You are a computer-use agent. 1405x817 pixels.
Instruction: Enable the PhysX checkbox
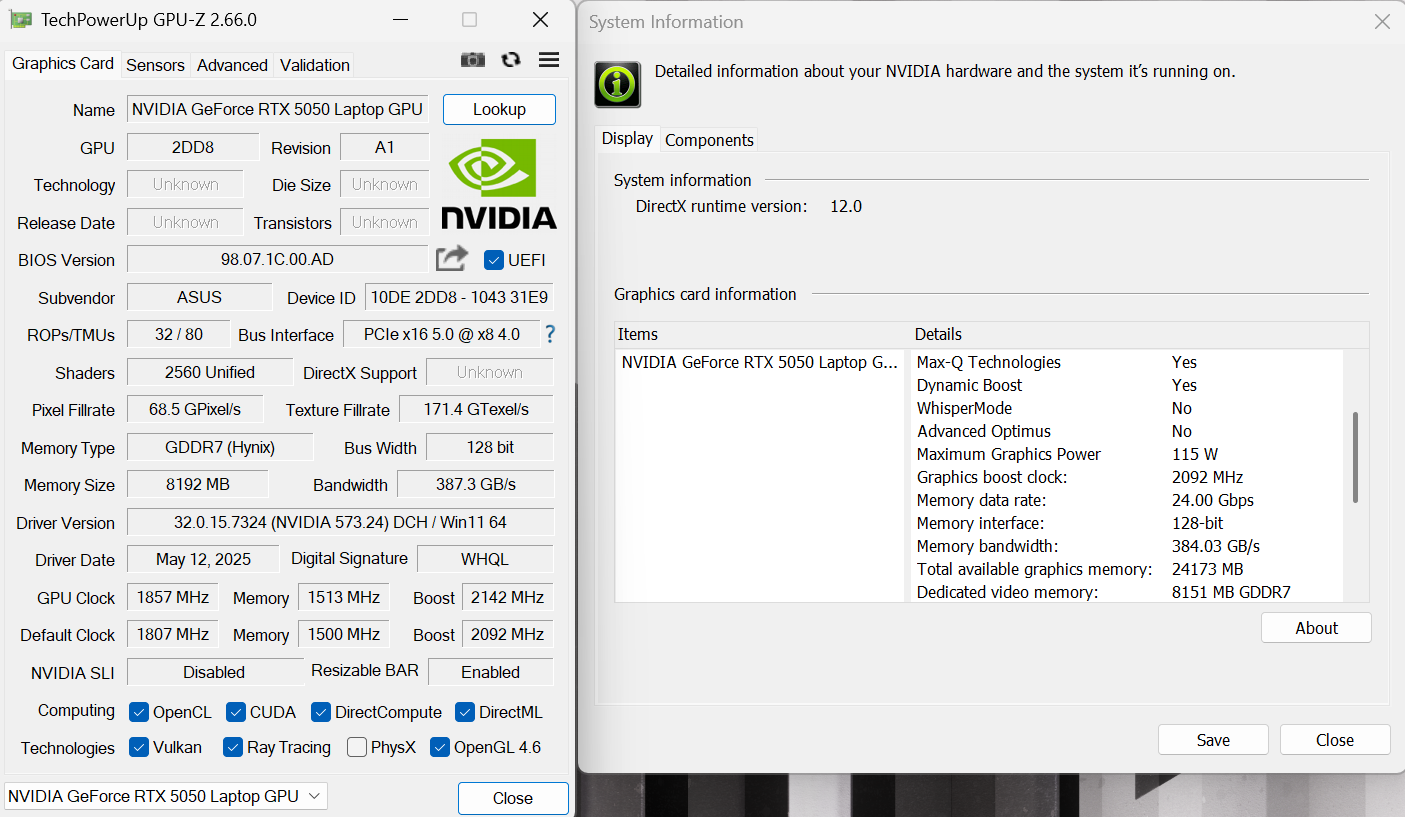(356, 747)
